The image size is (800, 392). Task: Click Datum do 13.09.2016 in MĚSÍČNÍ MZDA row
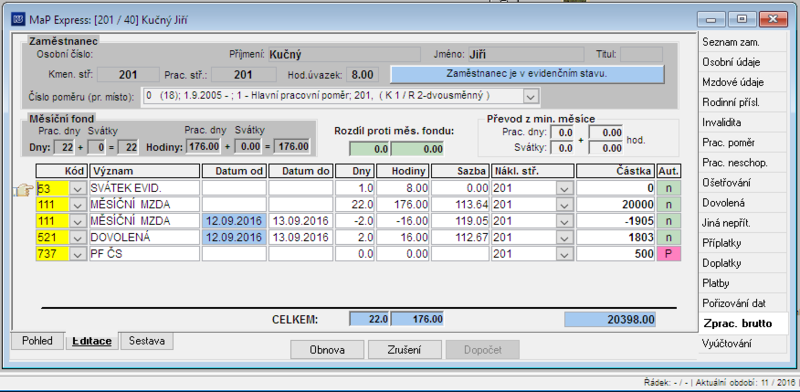(x=301, y=221)
